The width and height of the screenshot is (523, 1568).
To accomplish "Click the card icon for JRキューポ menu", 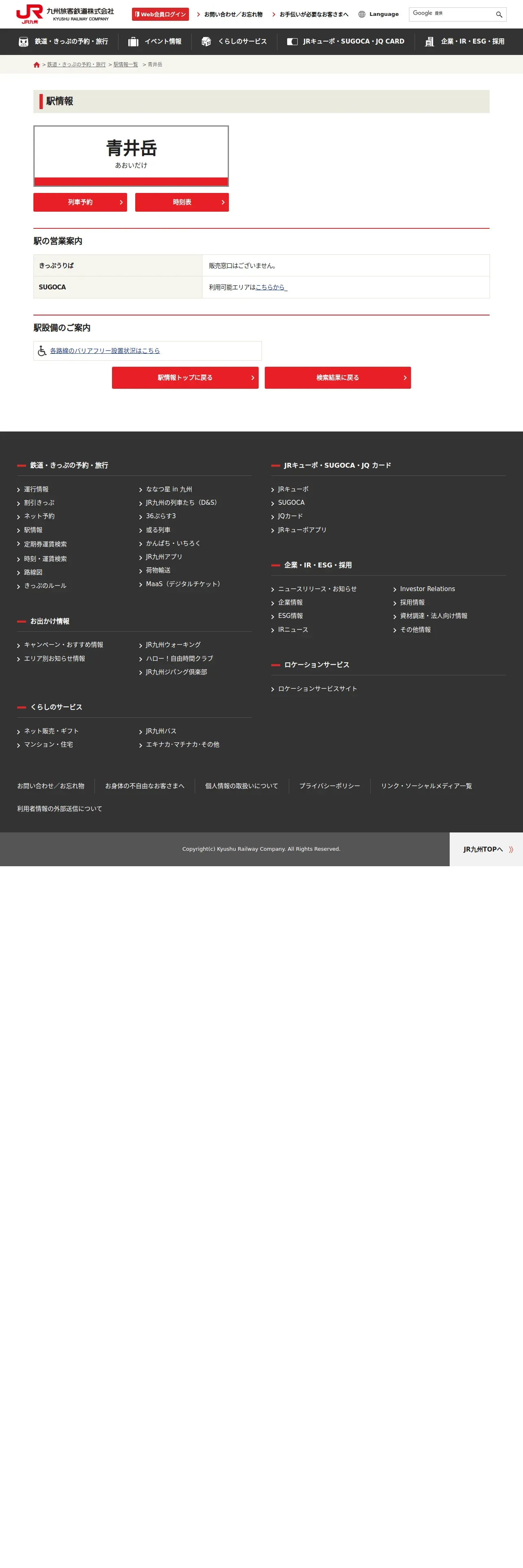I will coord(292,42).
